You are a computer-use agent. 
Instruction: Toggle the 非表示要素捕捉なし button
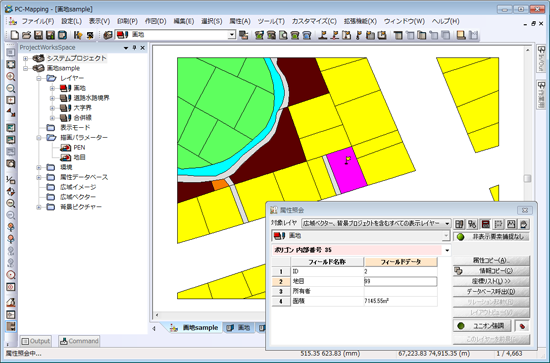491,237
